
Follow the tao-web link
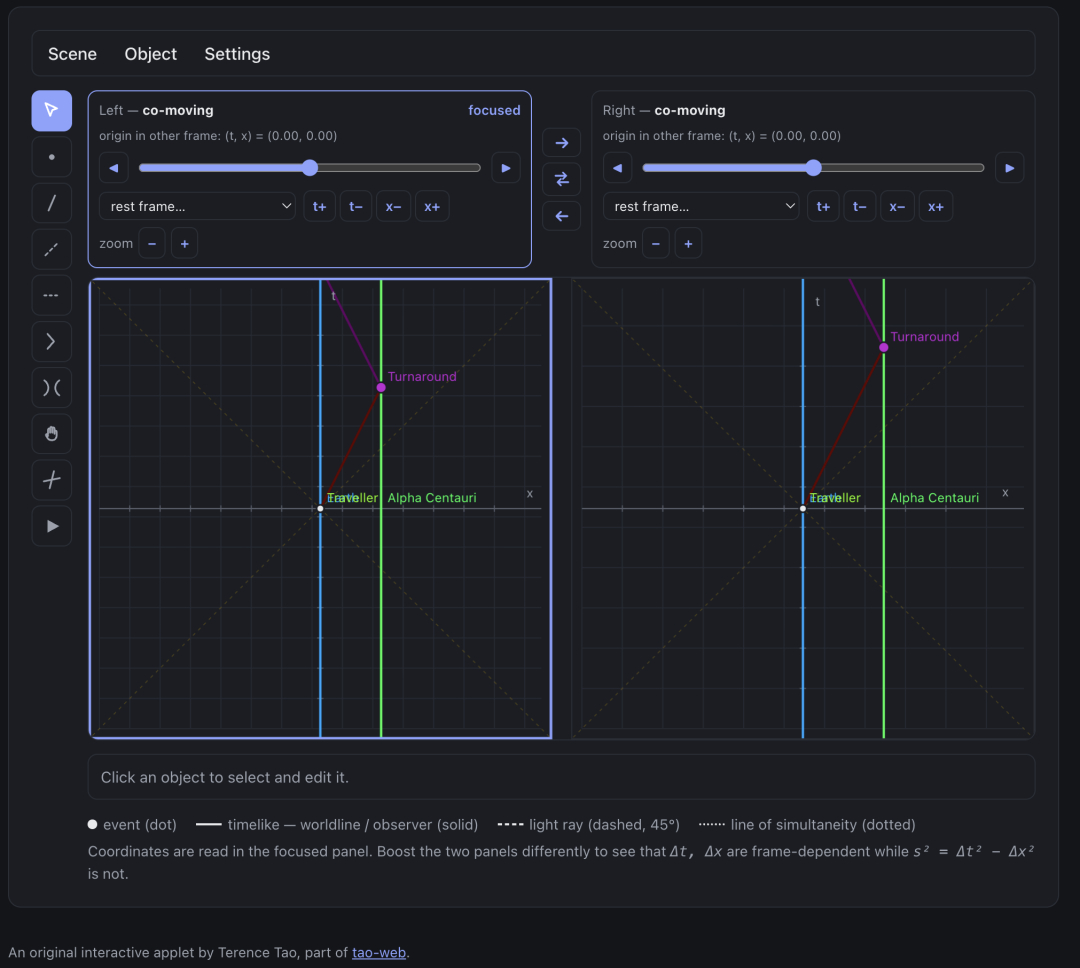click(x=379, y=952)
